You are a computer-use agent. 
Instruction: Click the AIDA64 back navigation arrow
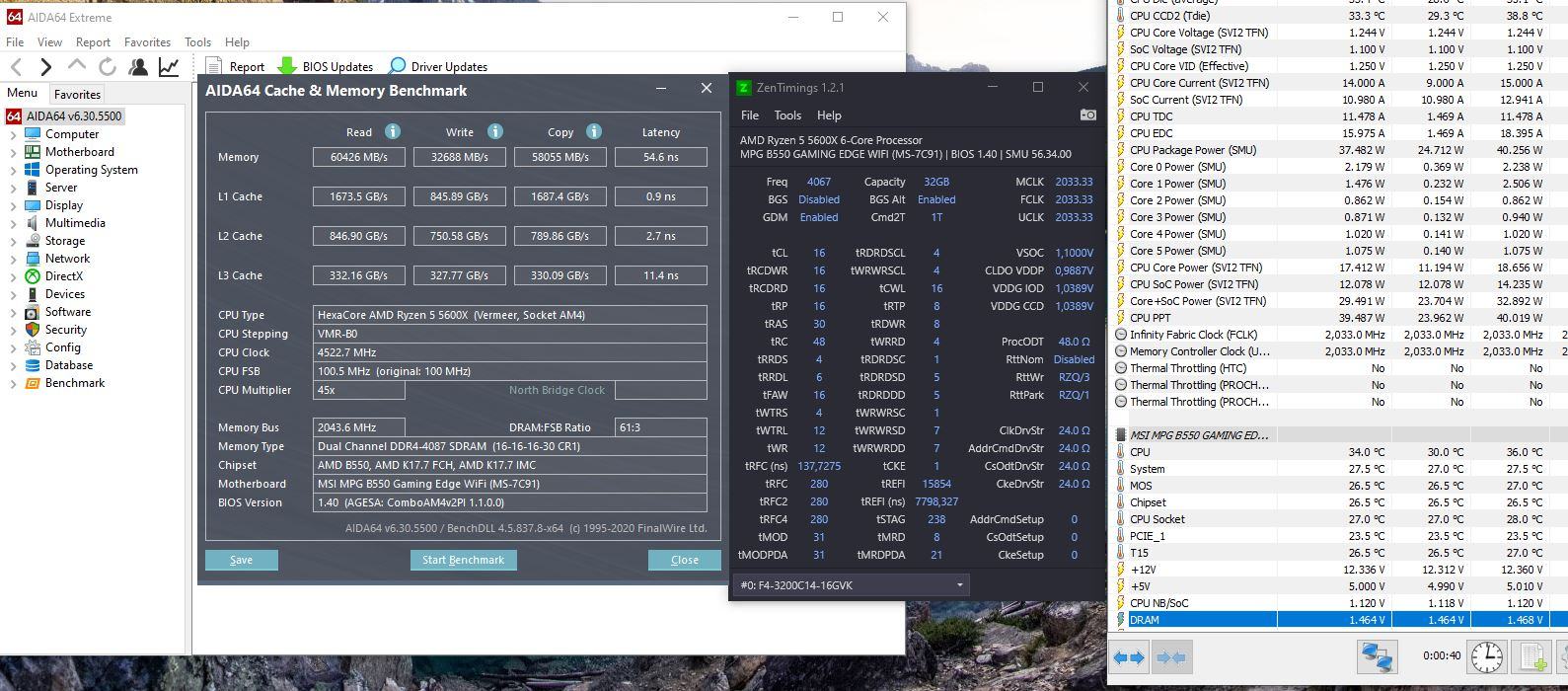[16, 67]
